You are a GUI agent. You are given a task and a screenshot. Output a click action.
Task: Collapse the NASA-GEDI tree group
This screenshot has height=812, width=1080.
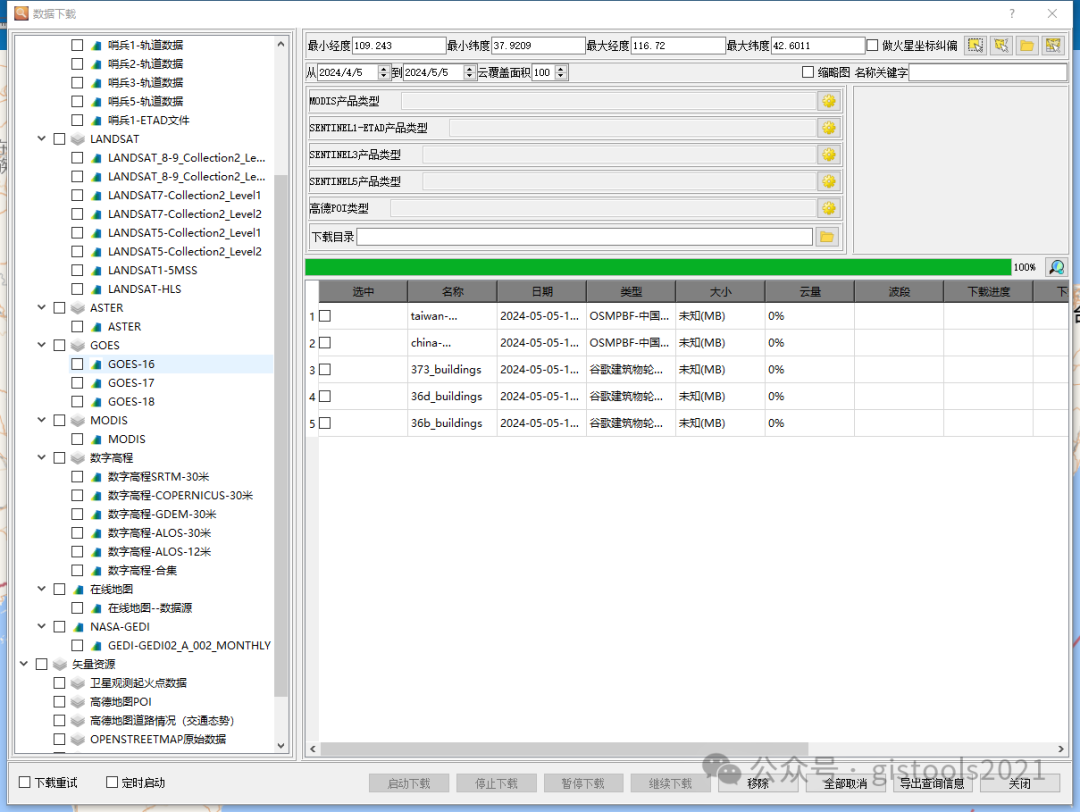[41, 627]
